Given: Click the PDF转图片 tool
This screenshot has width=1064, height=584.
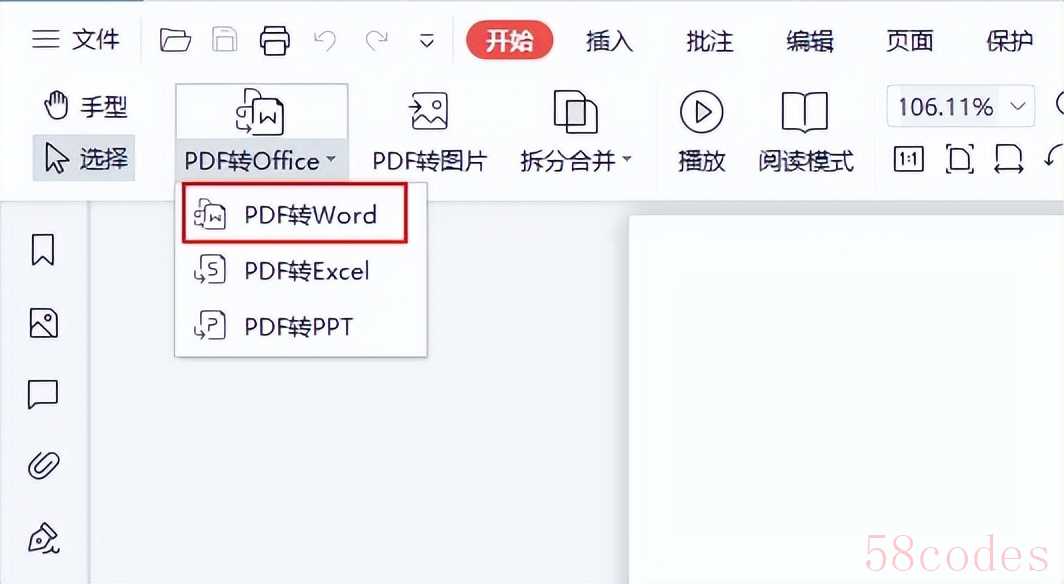Looking at the screenshot, I should (x=430, y=132).
